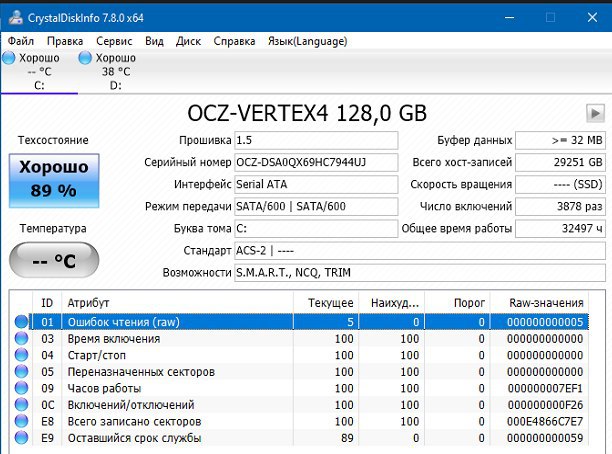Click the Стандарт field ACS-2

click(420, 250)
